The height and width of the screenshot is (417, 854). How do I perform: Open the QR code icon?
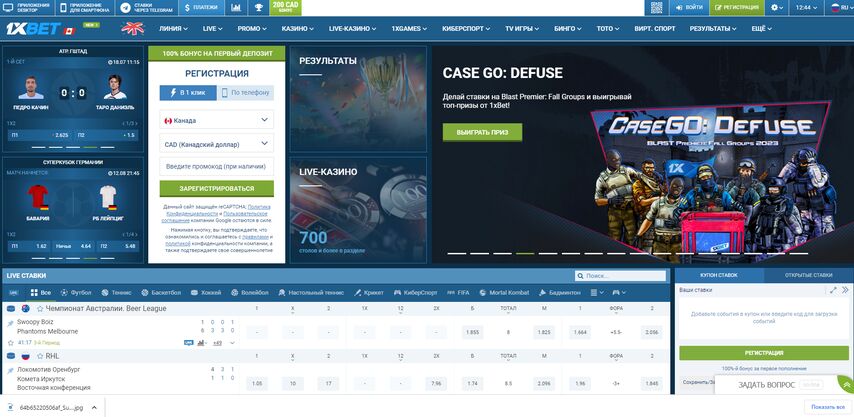[x=656, y=8]
